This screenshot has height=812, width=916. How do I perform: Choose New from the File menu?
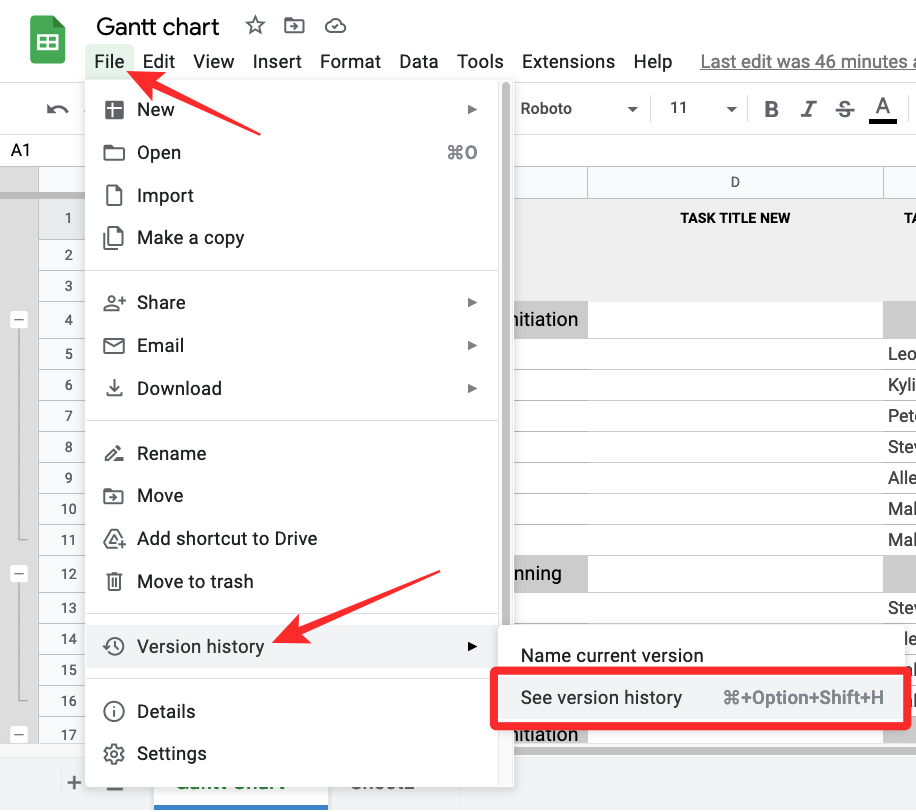[x=292, y=109]
